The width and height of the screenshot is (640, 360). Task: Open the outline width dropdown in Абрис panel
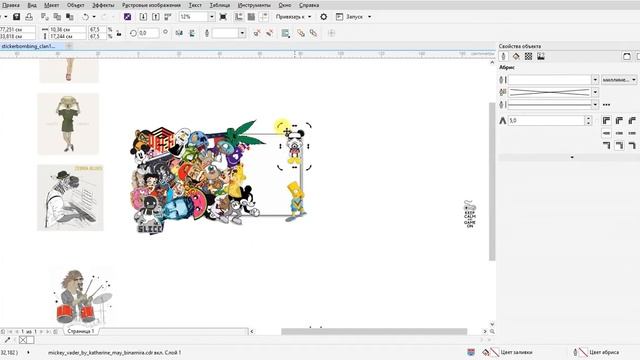[x=595, y=80]
